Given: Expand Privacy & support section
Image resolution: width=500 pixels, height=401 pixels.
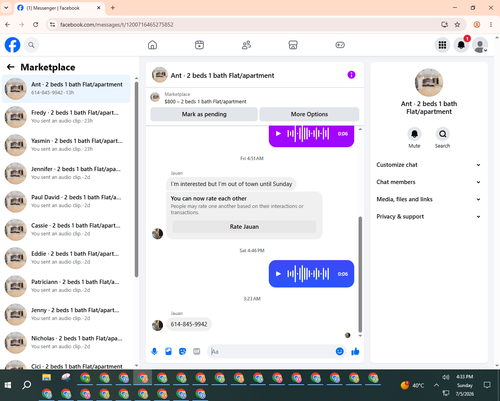Looking at the screenshot, I should (429, 217).
